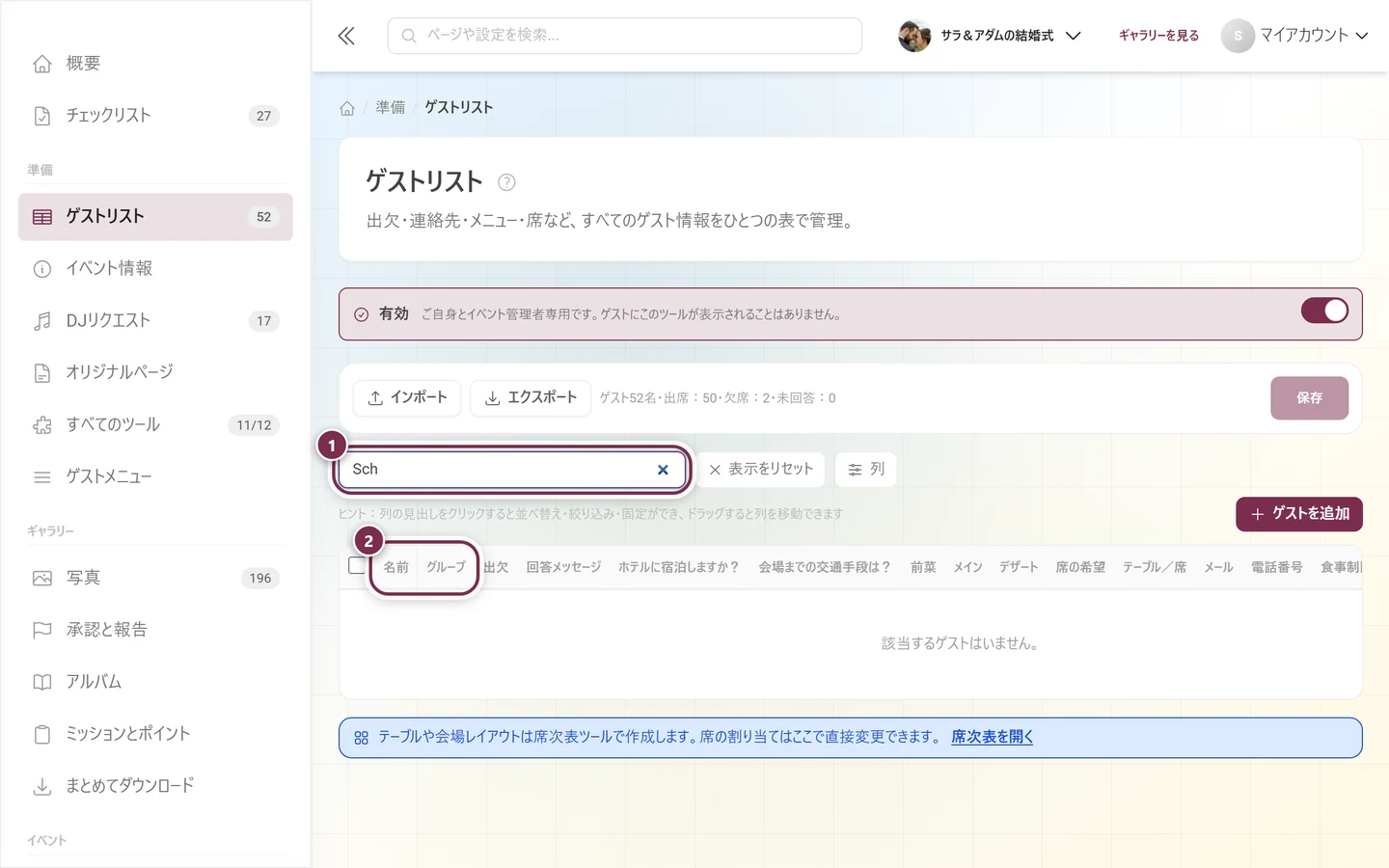Sort by the 名前 column header
This screenshot has width=1389, height=868.
tap(395, 567)
